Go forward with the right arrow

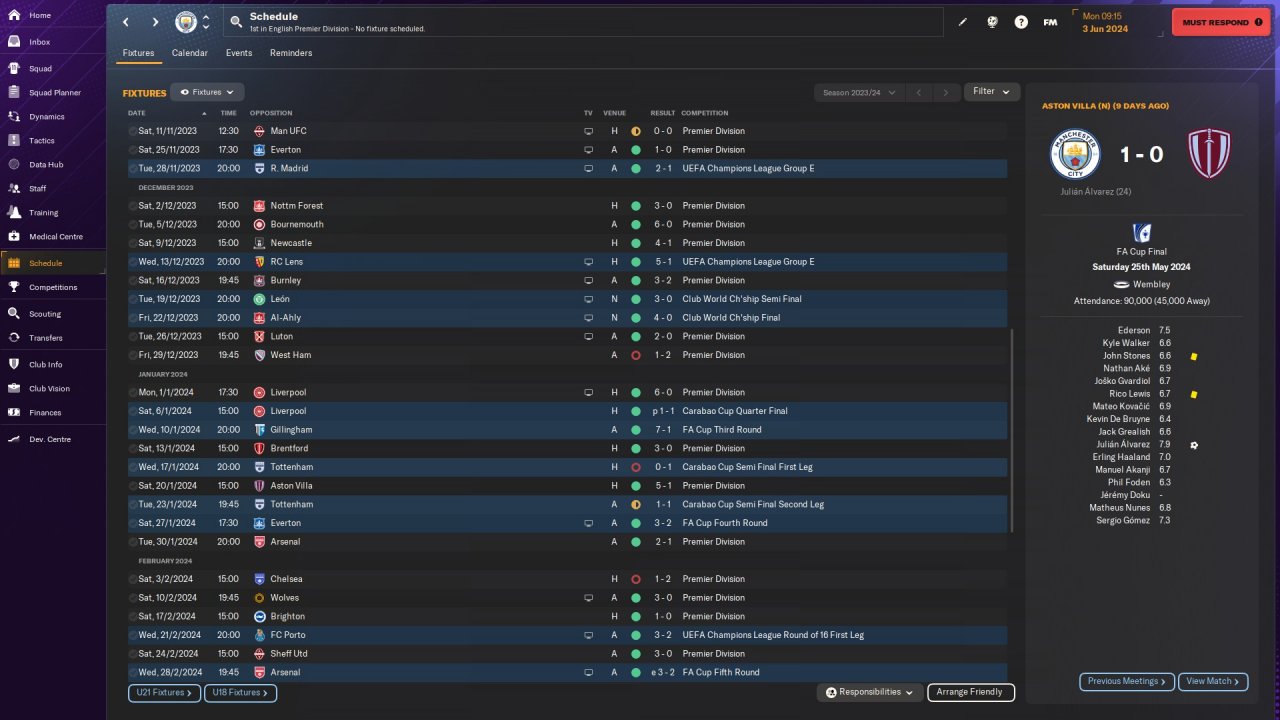(155, 22)
